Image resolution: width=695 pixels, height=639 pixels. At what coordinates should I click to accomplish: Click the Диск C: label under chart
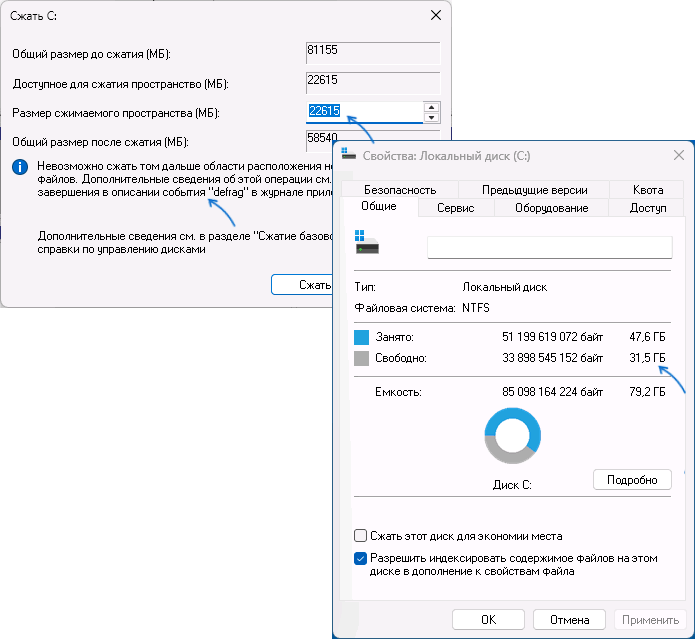click(x=512, y=485)
